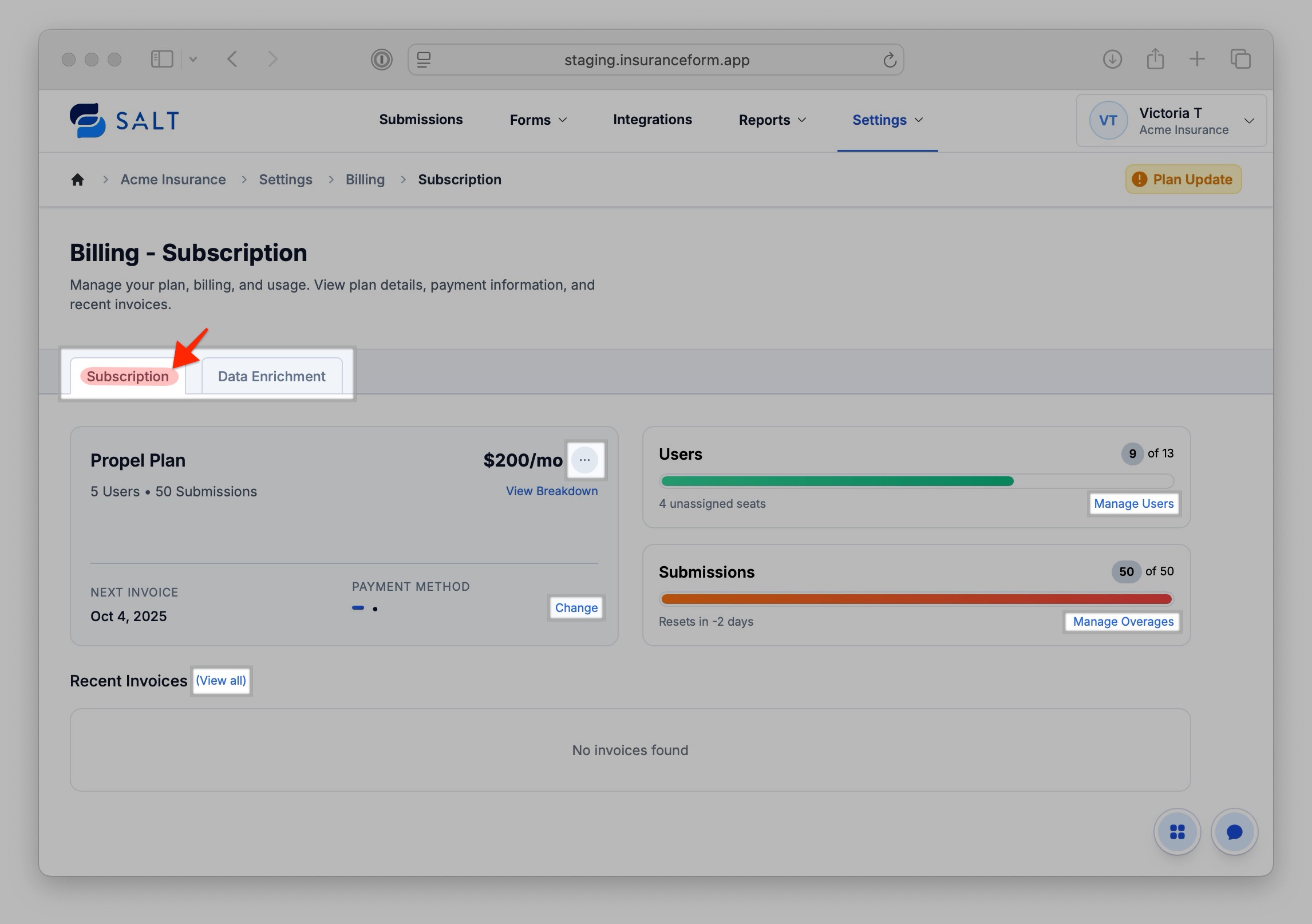Switch to the Data Enrichment tab
Screen dimensions: 1312x924
coord(271,376)
